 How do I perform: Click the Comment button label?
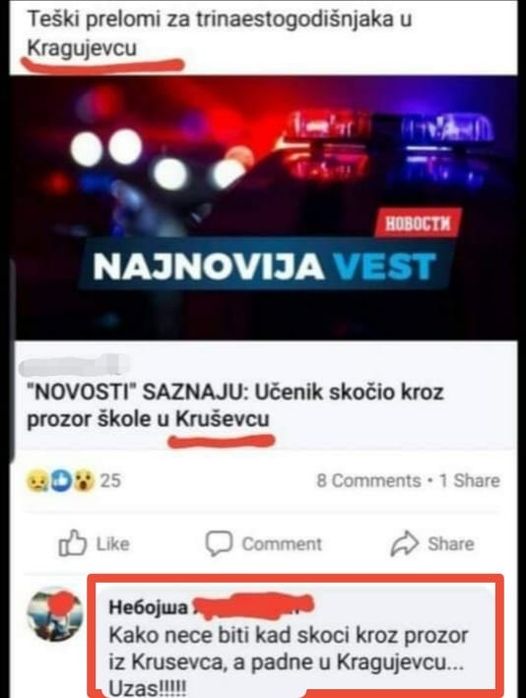282,544
